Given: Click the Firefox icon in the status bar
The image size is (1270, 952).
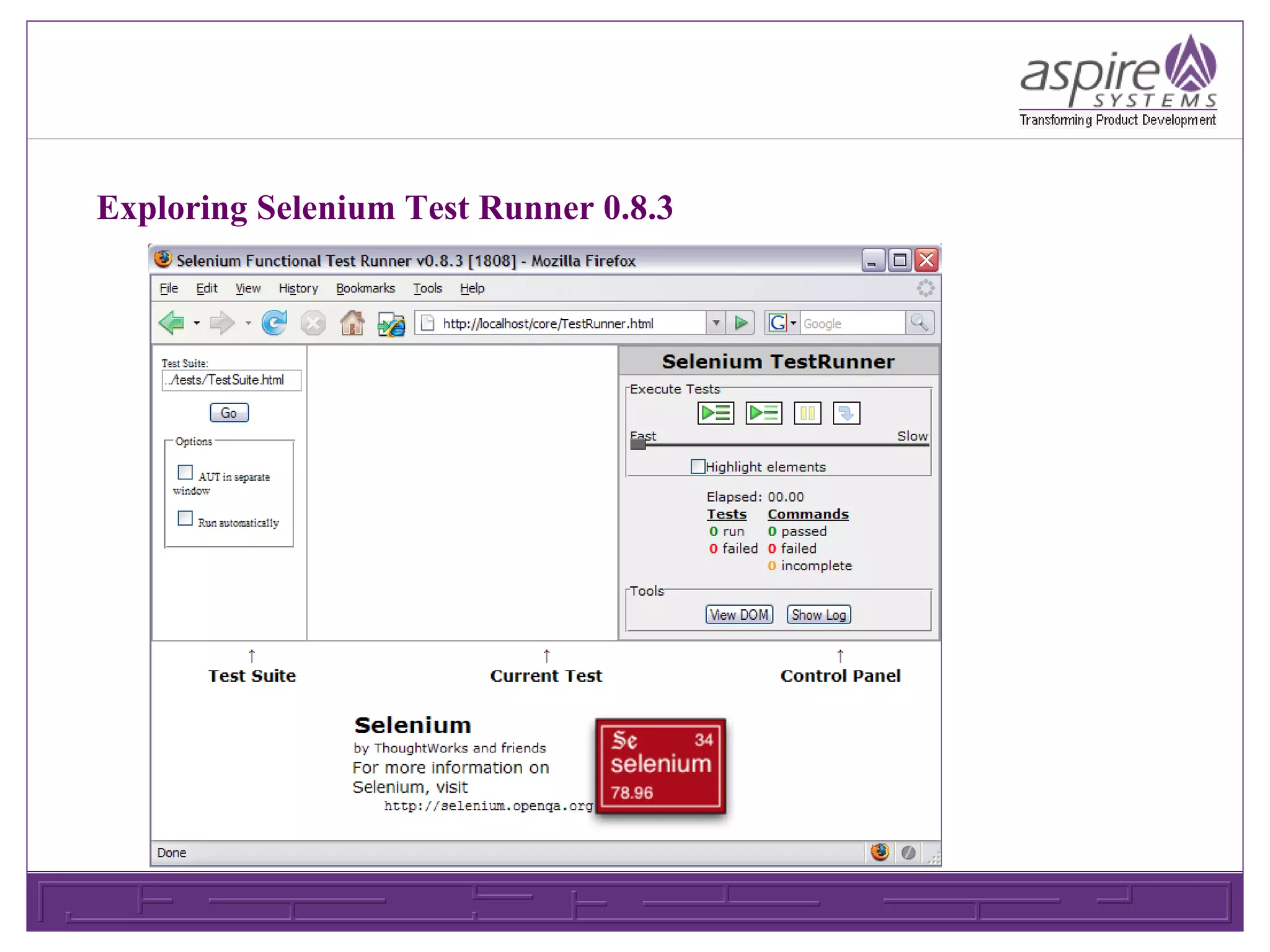Looking at the screenshot, I should coord(879,852).
